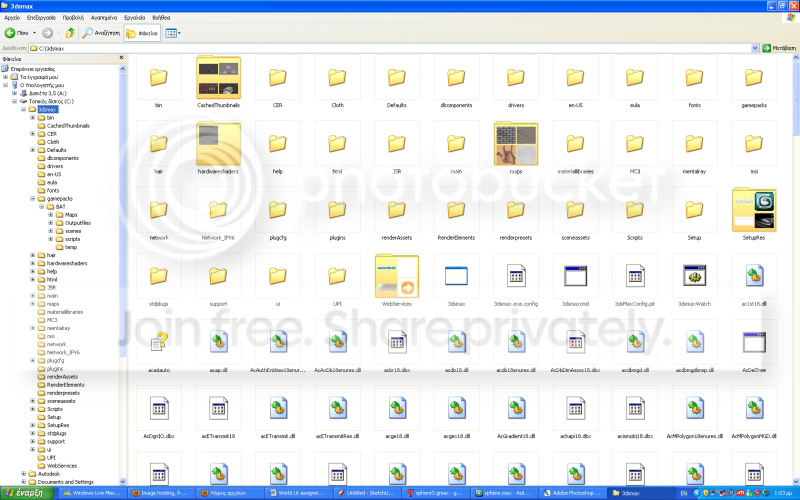The height and width of the screenshot is (500, 800).
Task: Open the address bar dropdown arrow
Action: tap(755, 48)
